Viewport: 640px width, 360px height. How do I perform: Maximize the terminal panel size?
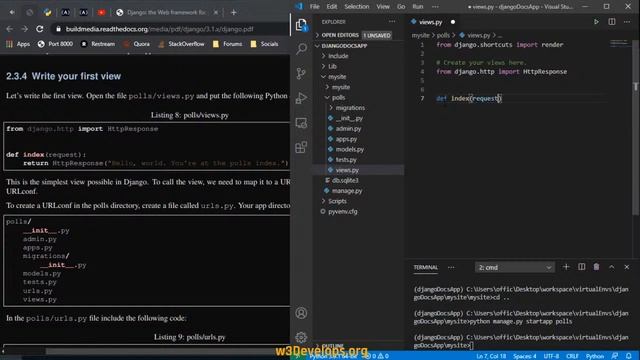[611, 267]
